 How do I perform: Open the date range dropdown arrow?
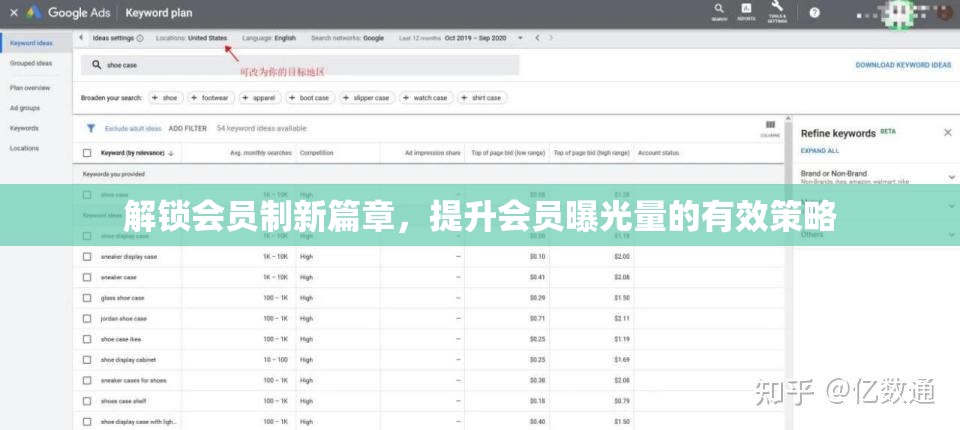(x=520, y=38)
